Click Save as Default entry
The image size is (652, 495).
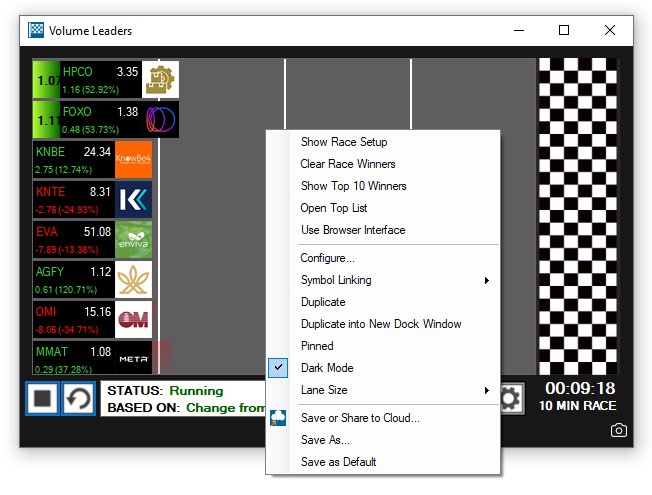tap(338, 462)
